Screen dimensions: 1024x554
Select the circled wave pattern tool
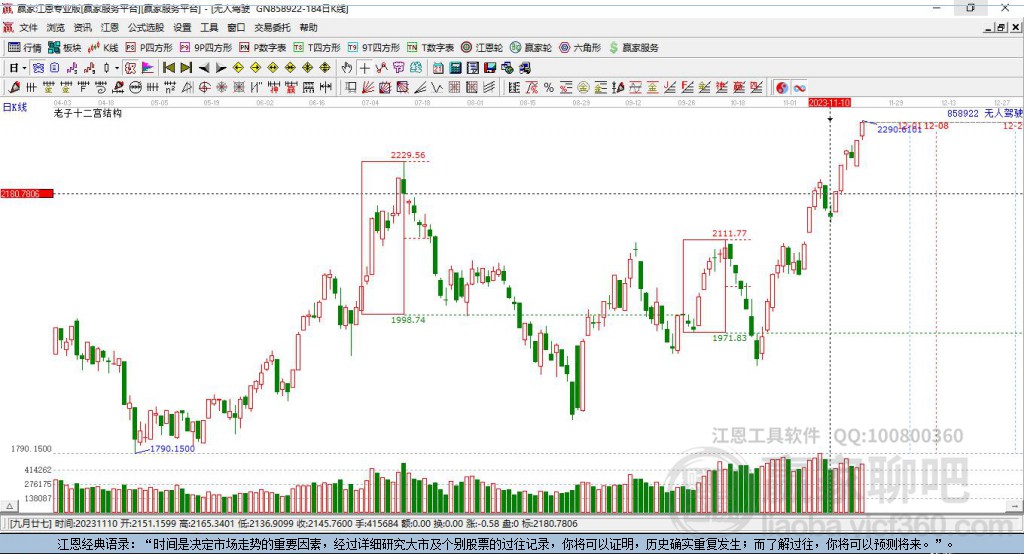pos(135,88)
